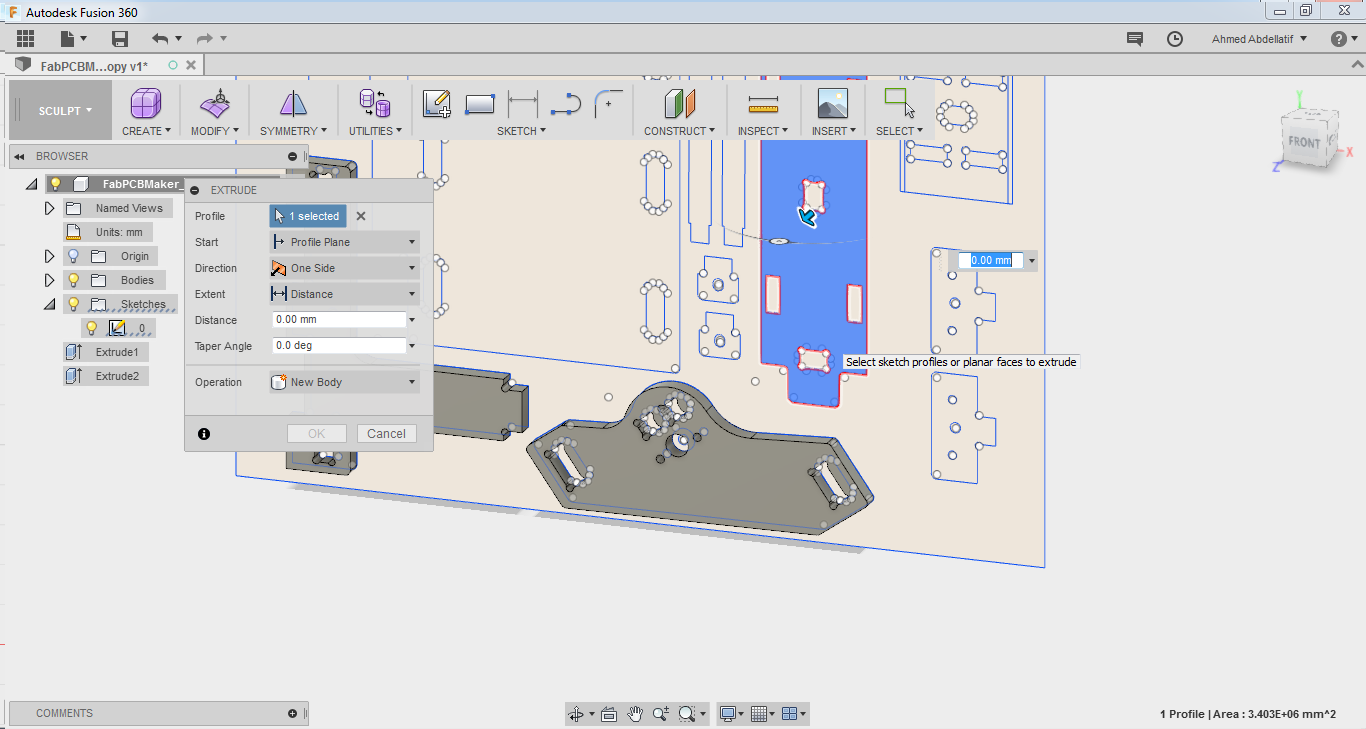This screenshot has width=1366, height=729.
Task: Click the extrude info icon
Action: tap(204, 434)
